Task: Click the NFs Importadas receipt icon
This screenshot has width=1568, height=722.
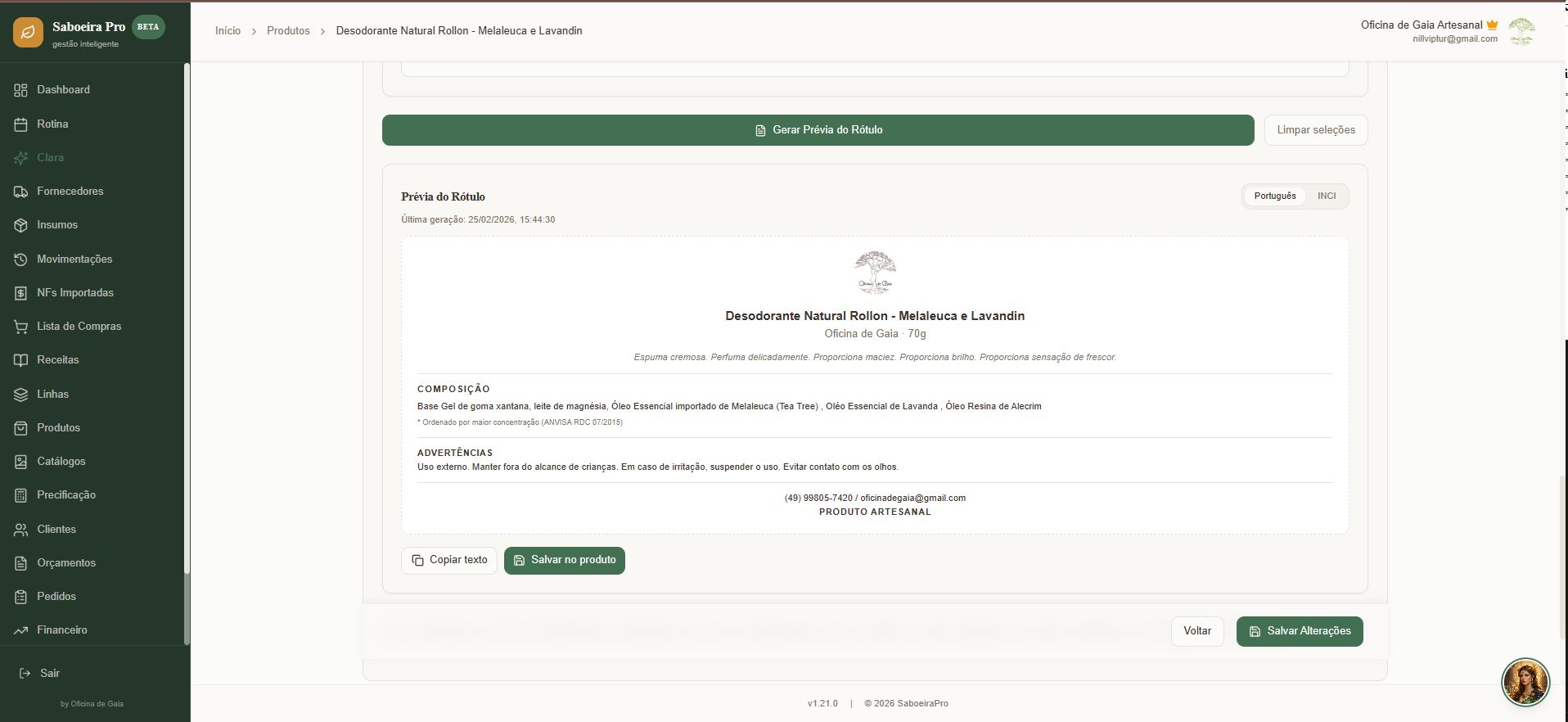Action: (21, 293)
